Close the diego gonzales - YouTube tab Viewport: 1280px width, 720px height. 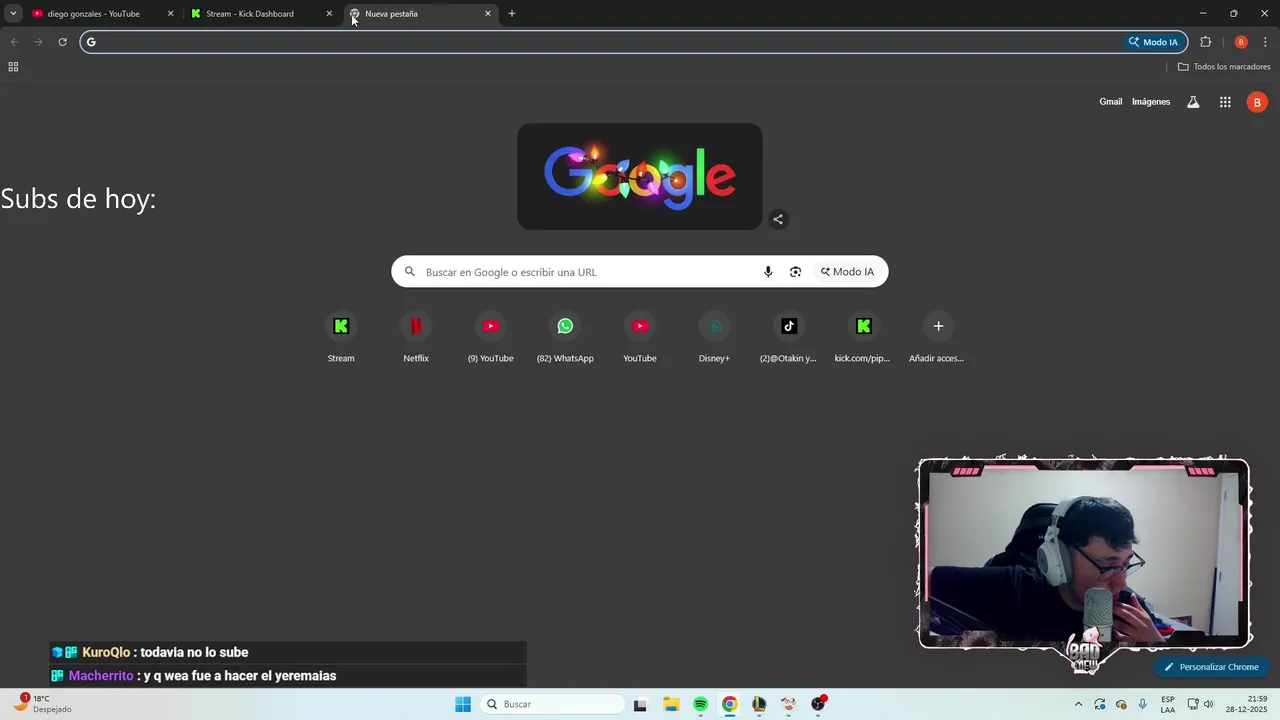[x=170, y=14]
